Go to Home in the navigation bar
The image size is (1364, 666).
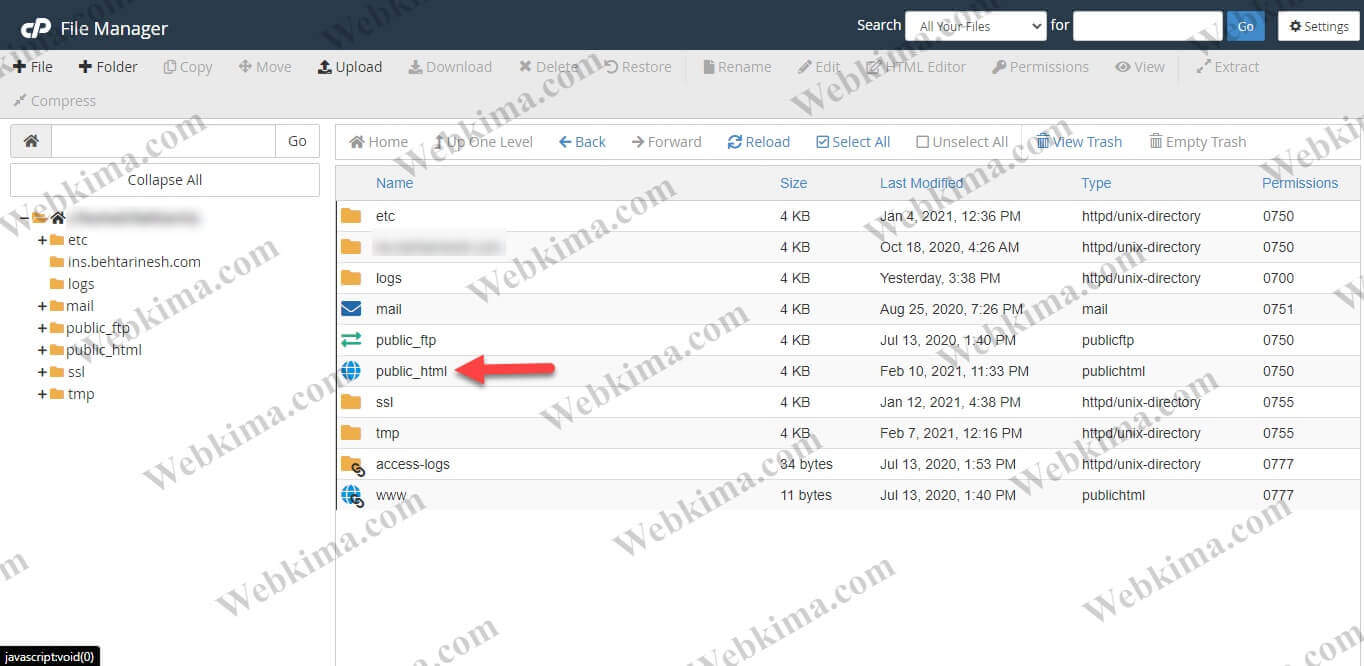click(378, 142)
